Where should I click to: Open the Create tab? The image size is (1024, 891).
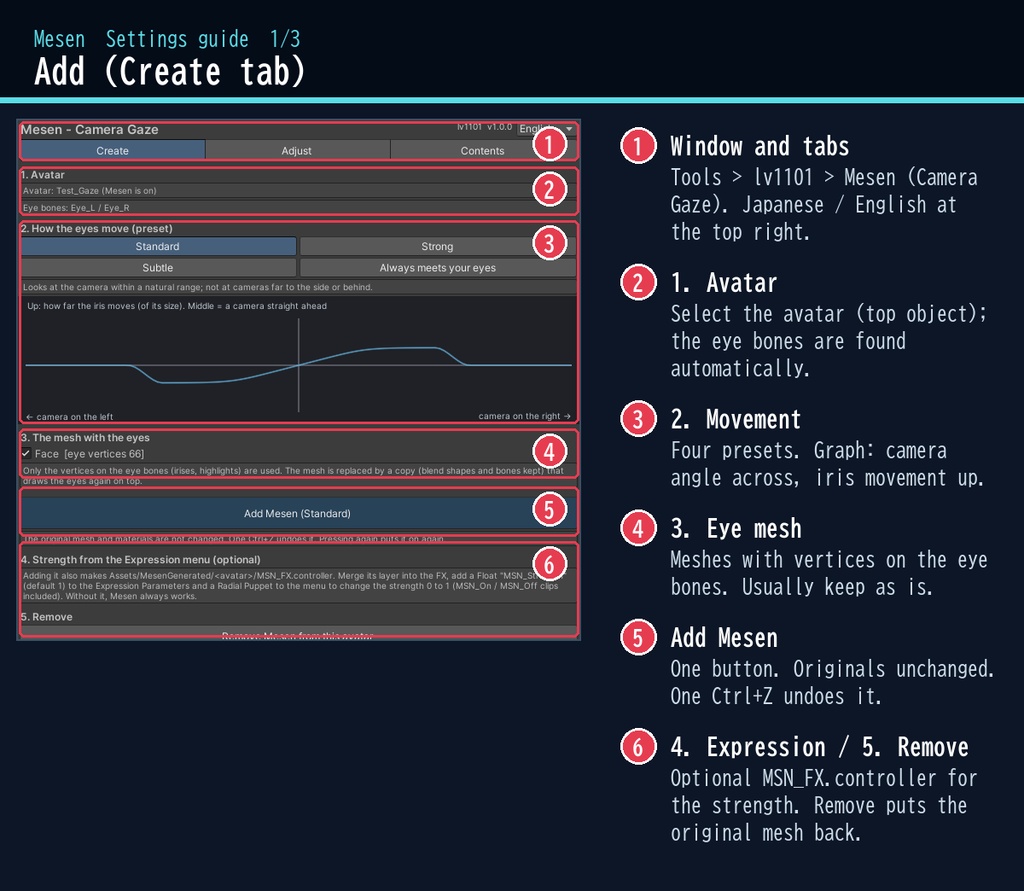point(113,150)
